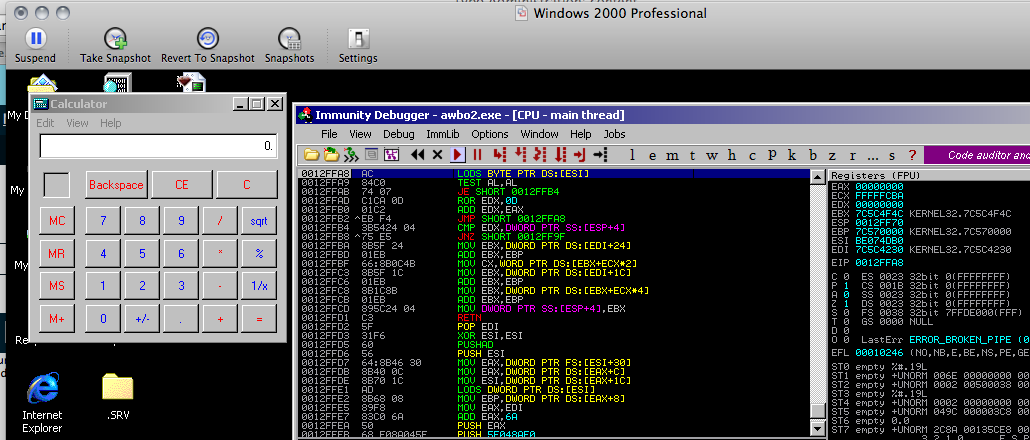Click the M+ button in Calculator
1030x440 pixels.
tap(57, 319)
